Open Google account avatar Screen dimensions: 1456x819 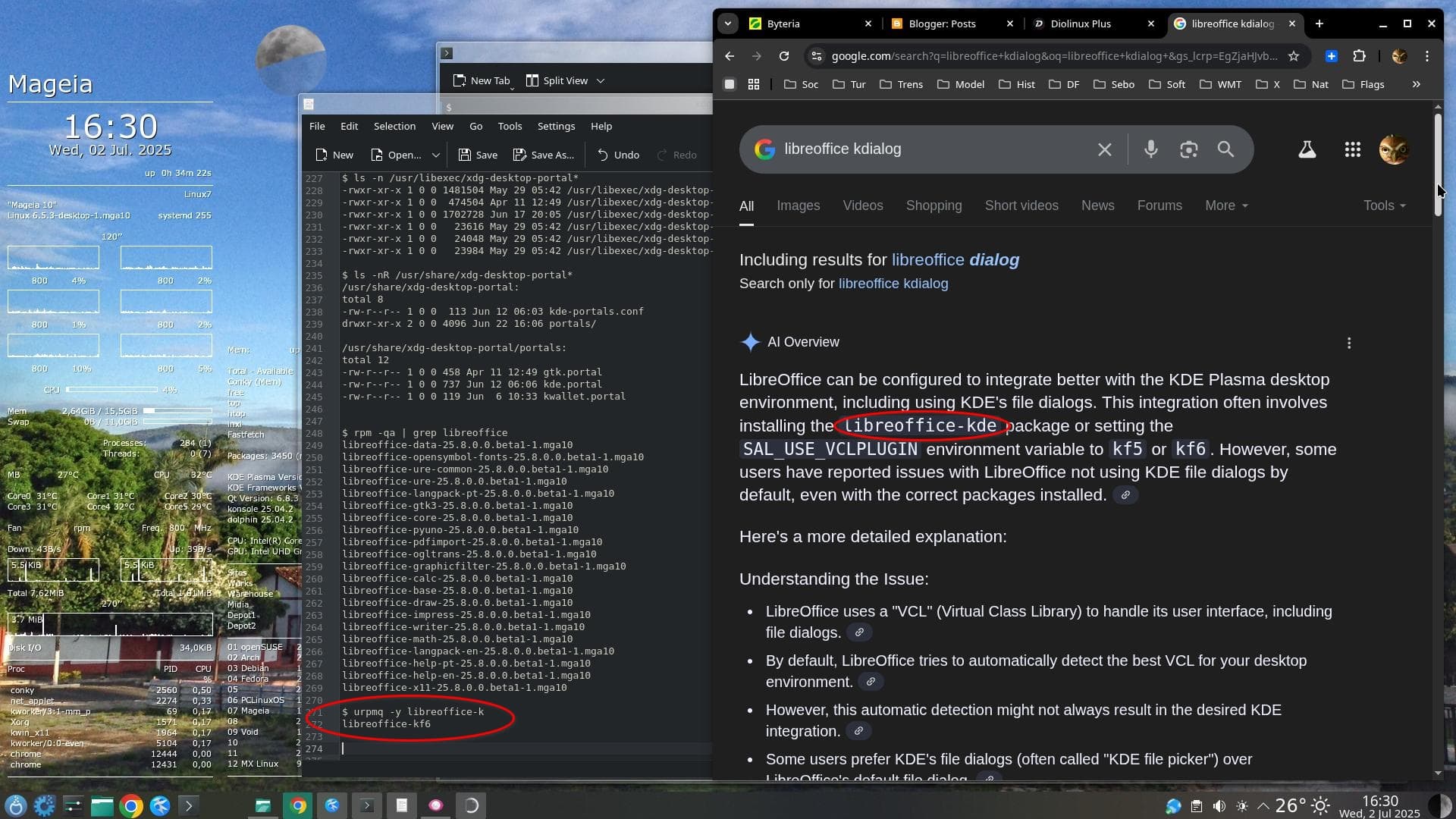(1394, 149)
